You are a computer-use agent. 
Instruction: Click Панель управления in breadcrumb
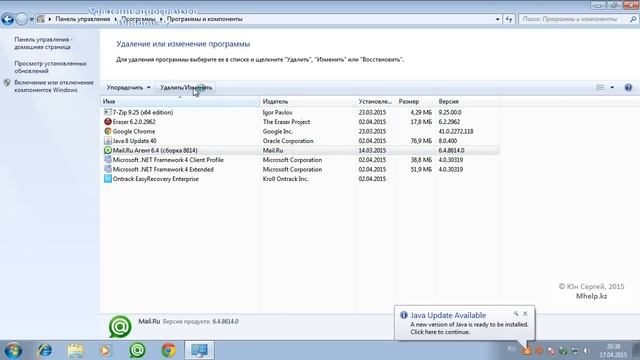click(82, 19)
